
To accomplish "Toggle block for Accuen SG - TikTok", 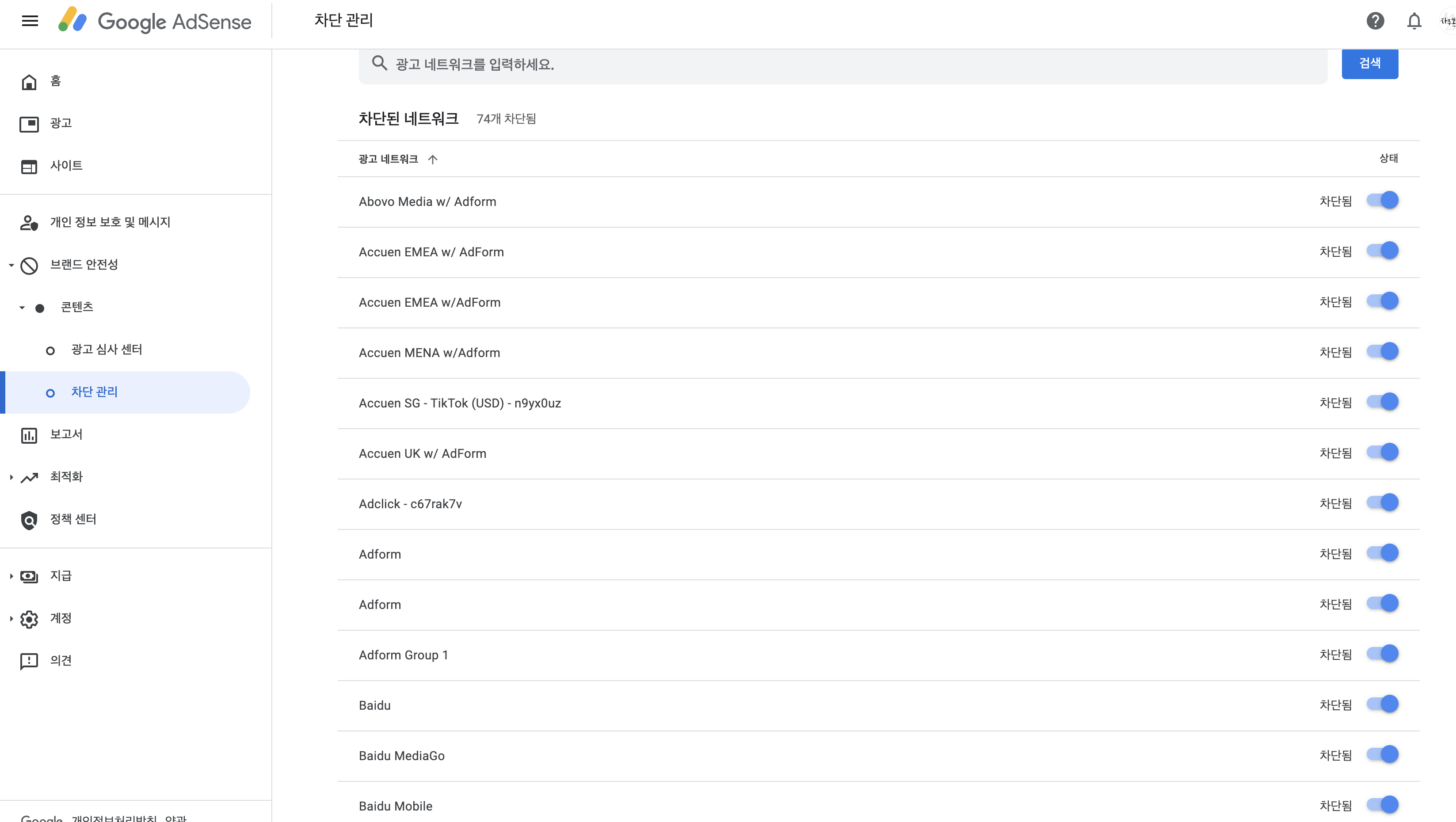I will coord(1382,402).
